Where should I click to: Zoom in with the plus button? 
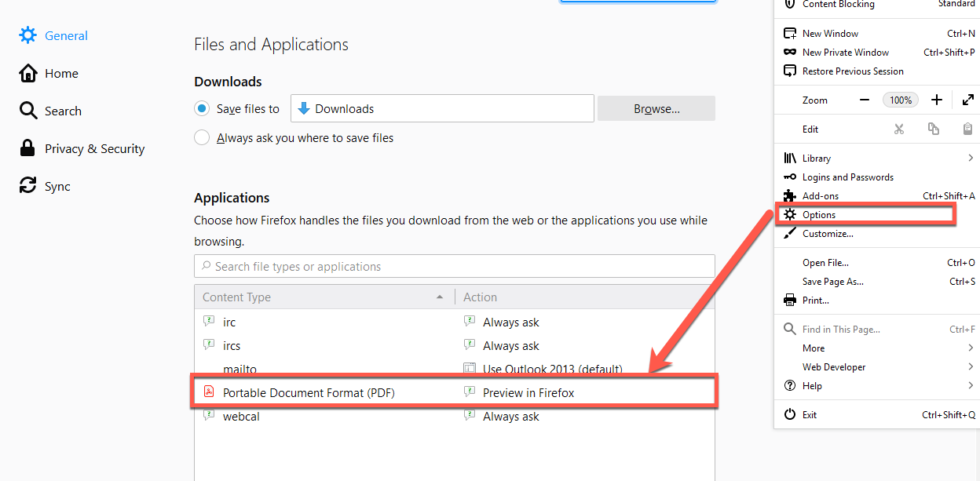(x=936, y=100)
